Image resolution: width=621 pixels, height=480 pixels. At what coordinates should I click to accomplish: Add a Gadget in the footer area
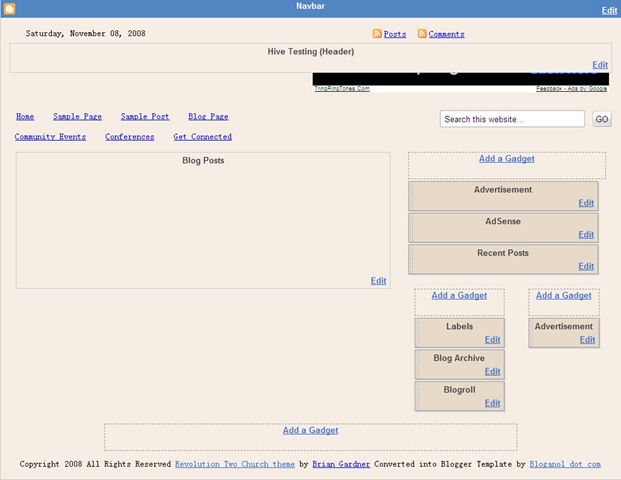tap(310, 430)
